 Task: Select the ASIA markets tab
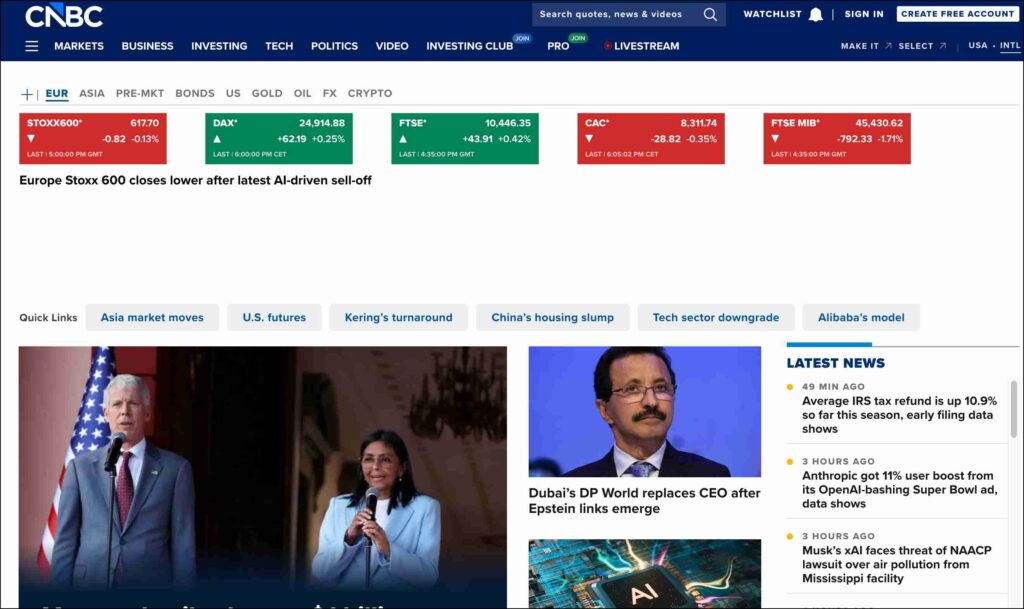tap(92, 93)
